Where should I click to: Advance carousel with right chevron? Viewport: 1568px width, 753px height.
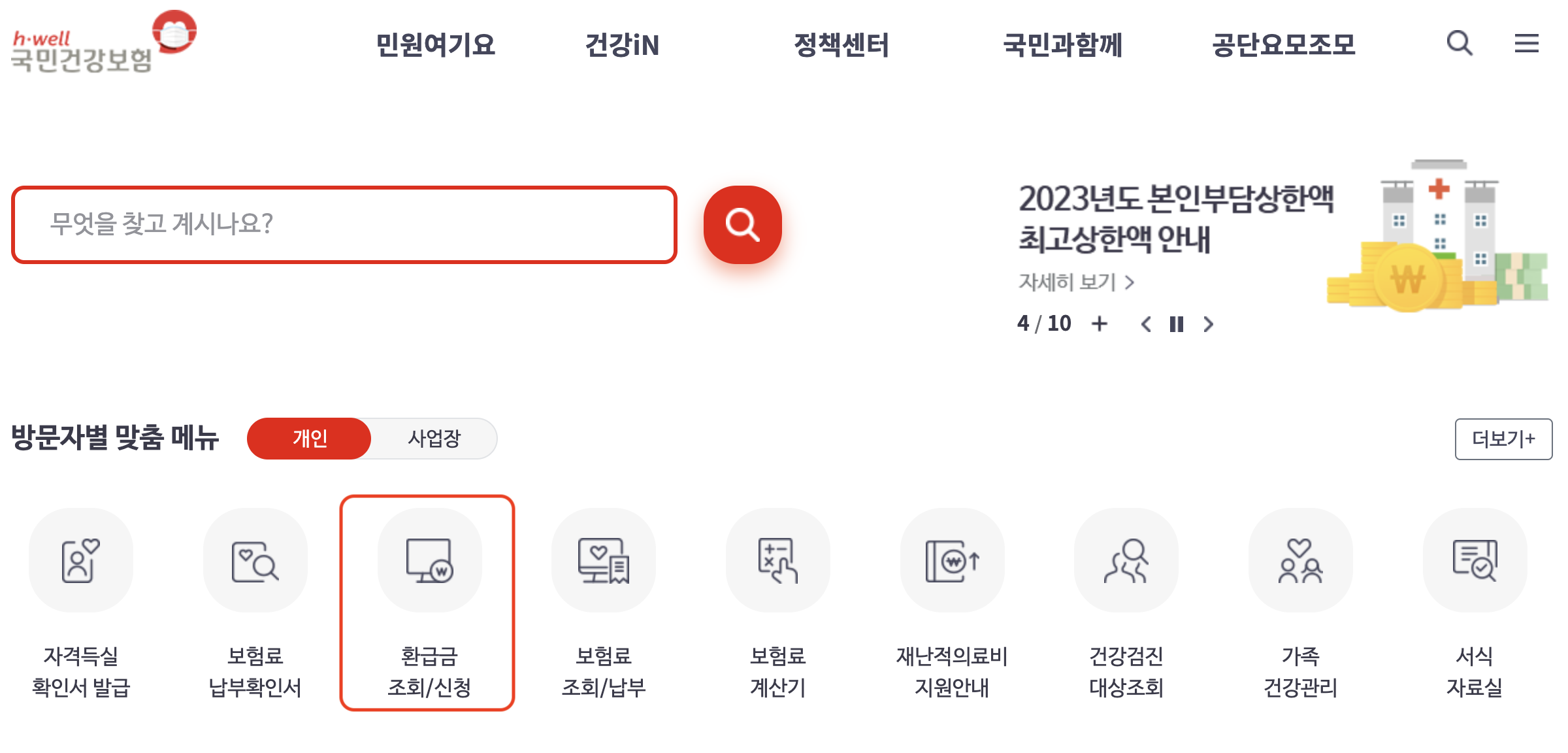point(1208,324)
